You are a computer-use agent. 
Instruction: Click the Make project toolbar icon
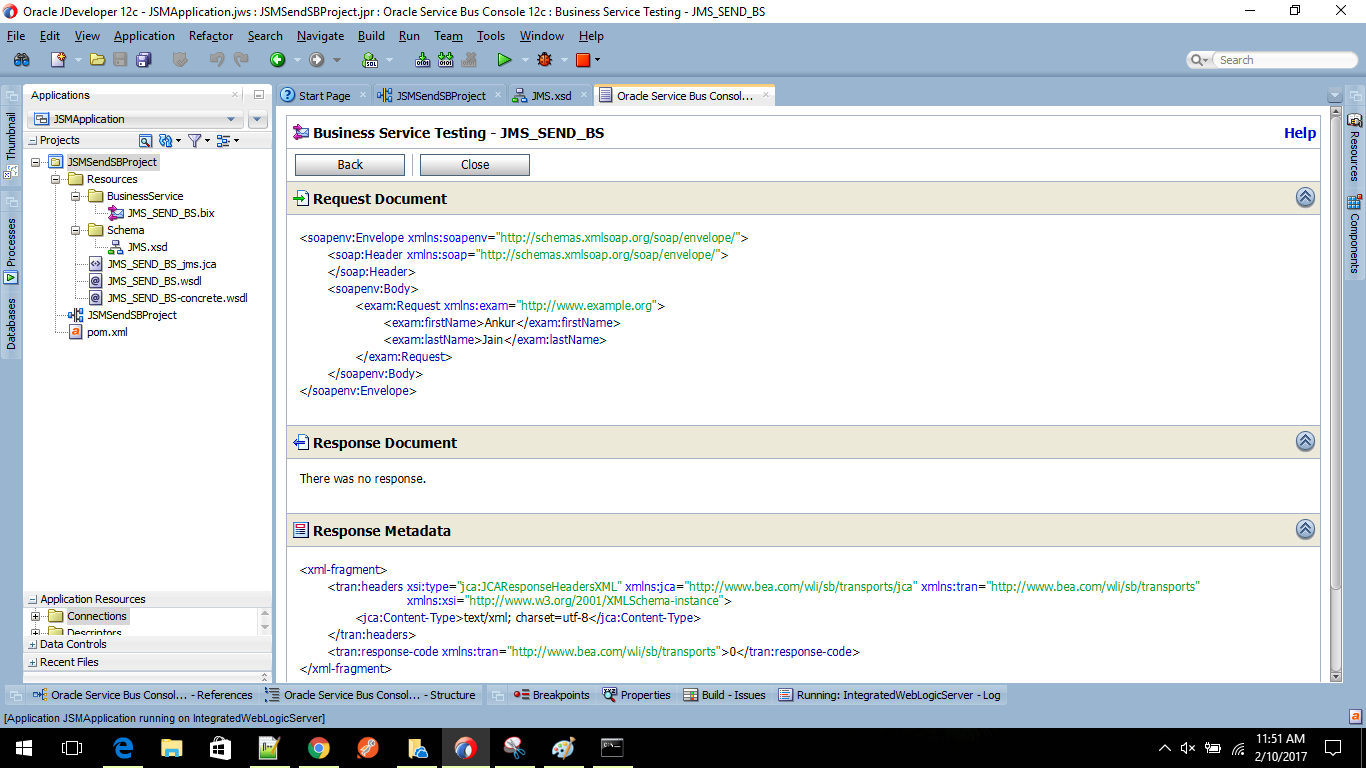point(422,60)
